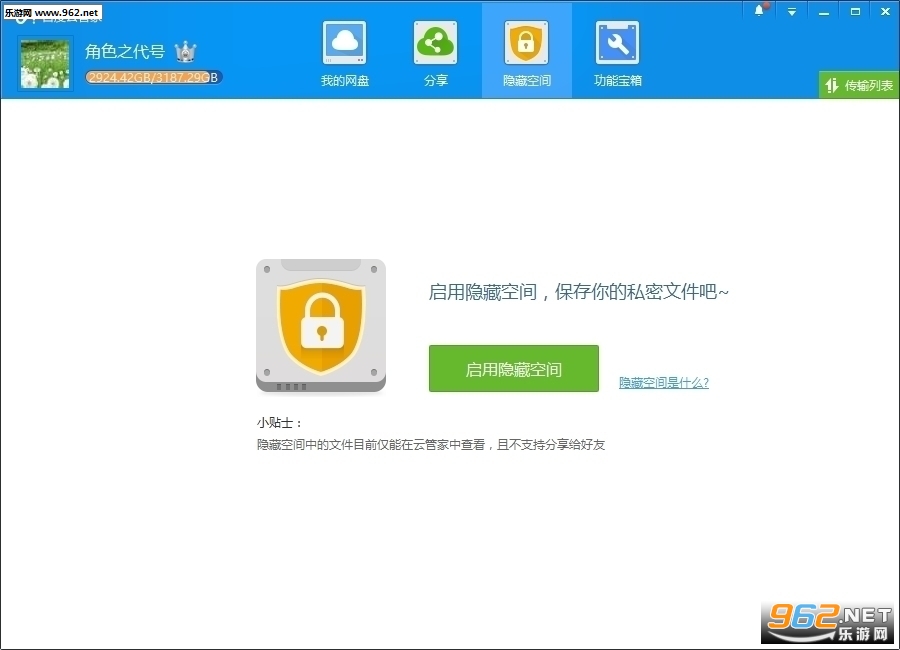Click the username 角色之代号
Viewport: 900px width, 650px height.
click(125, 51)
